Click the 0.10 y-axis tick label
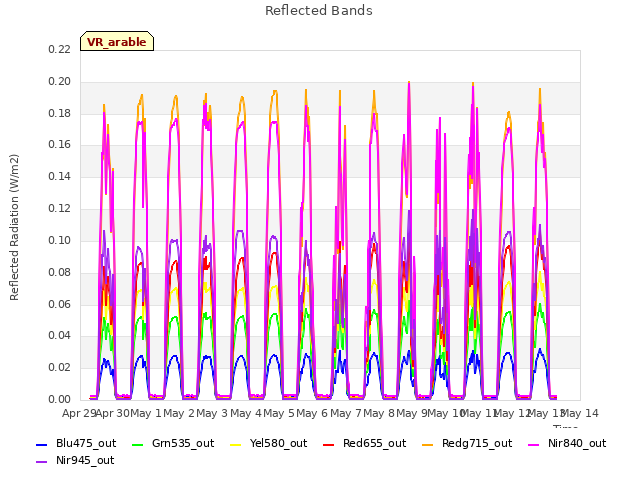Screen dimensions: 640x480 (x=60, y=240)
